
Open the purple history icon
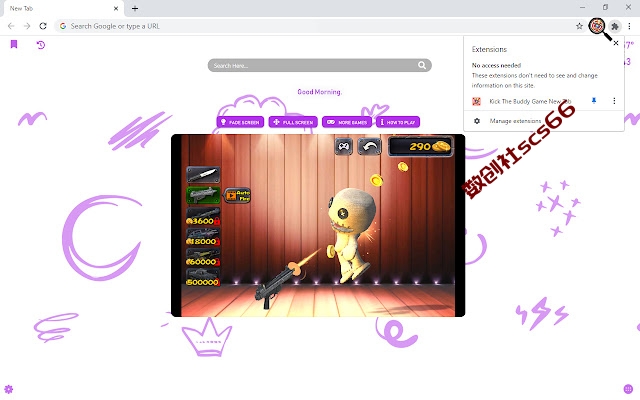click(x=40, y=44)
